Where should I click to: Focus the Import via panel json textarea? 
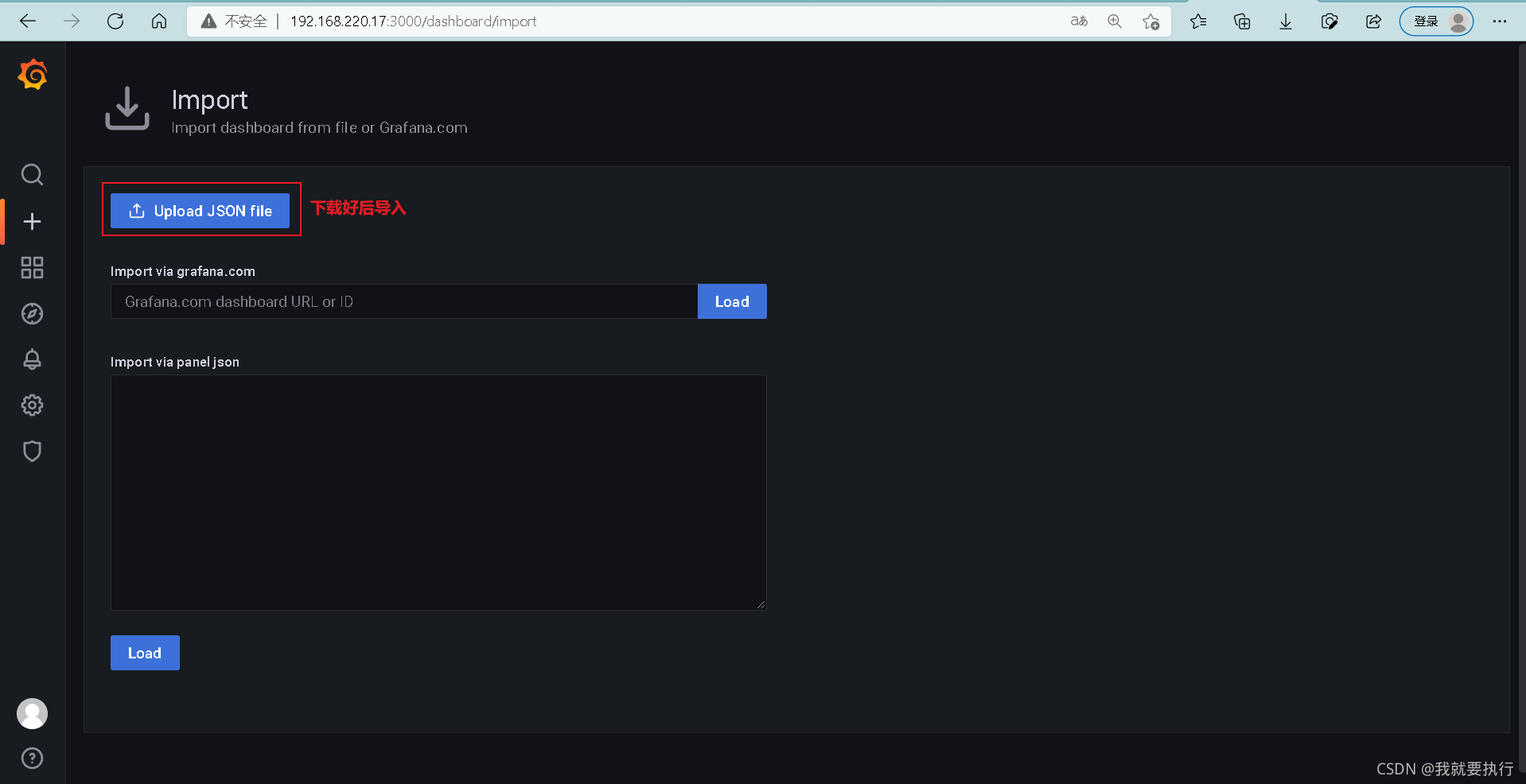tap(438, 492)
